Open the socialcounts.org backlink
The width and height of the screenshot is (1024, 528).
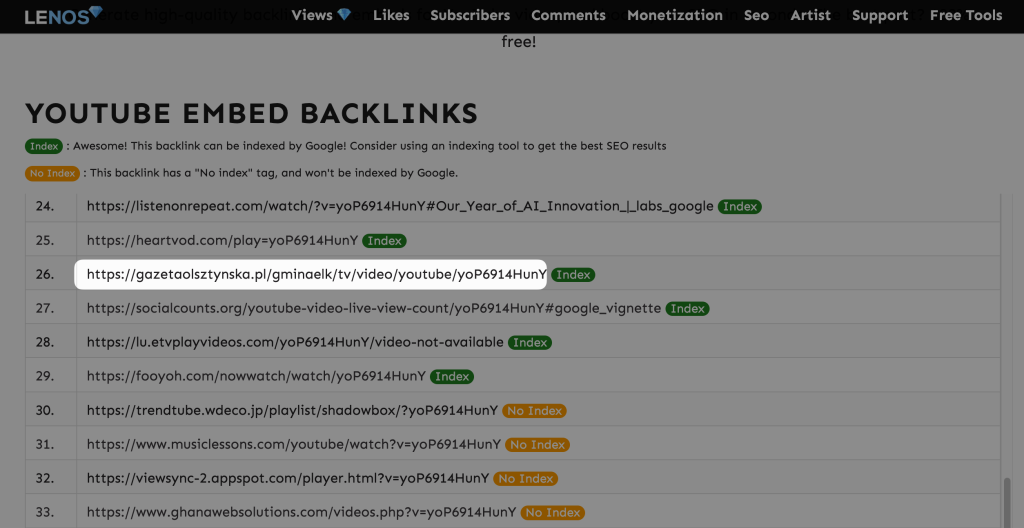[374, 308]
